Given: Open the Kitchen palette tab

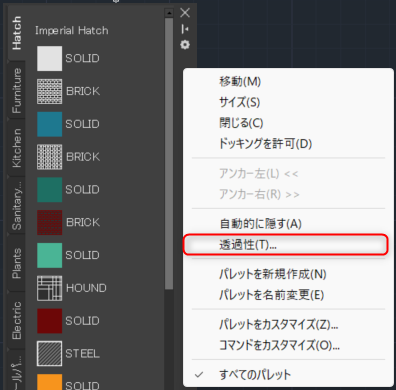Looking at the screenshot, I should coord(16,148).
